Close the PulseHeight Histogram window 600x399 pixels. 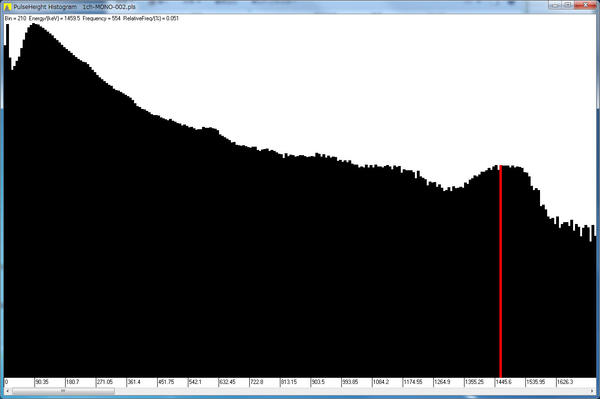point(585,5)
